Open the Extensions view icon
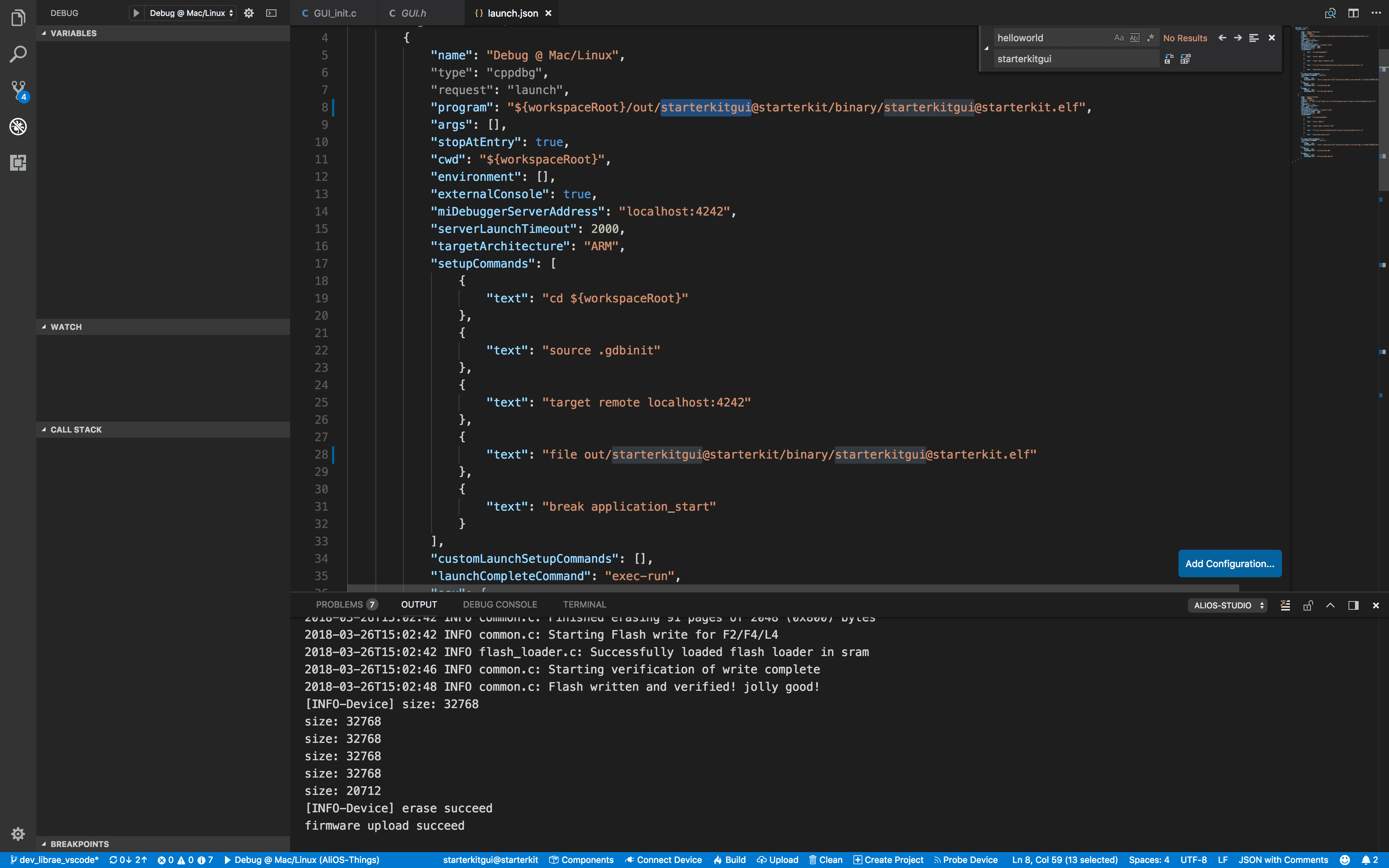Viewport: 1389px width, 868px height. pyautogui.click(x=18, y=162)
